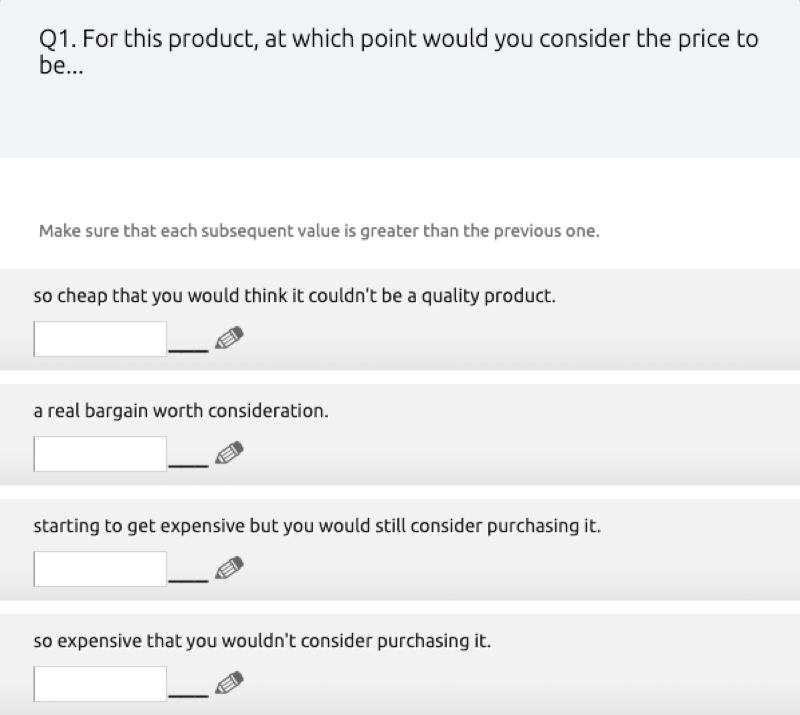Click underline blank next to 'real bargain' input
The image size is (800, 715).
(188, 465)
